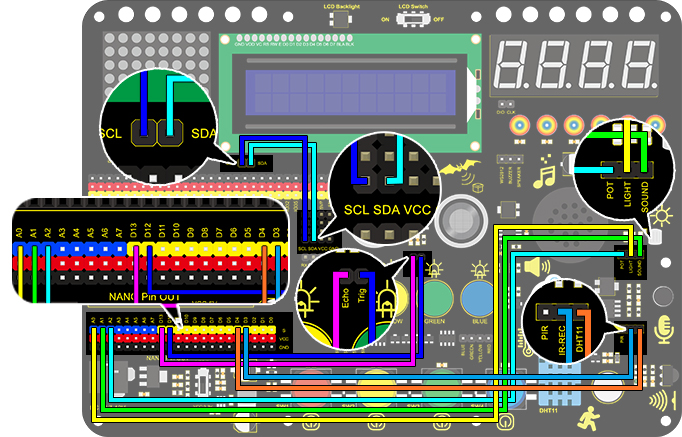Image resolution: width=682 pixels, height=437 pixels.
Task: Click the yellow microphone icon
Action: tap(663, 329)
